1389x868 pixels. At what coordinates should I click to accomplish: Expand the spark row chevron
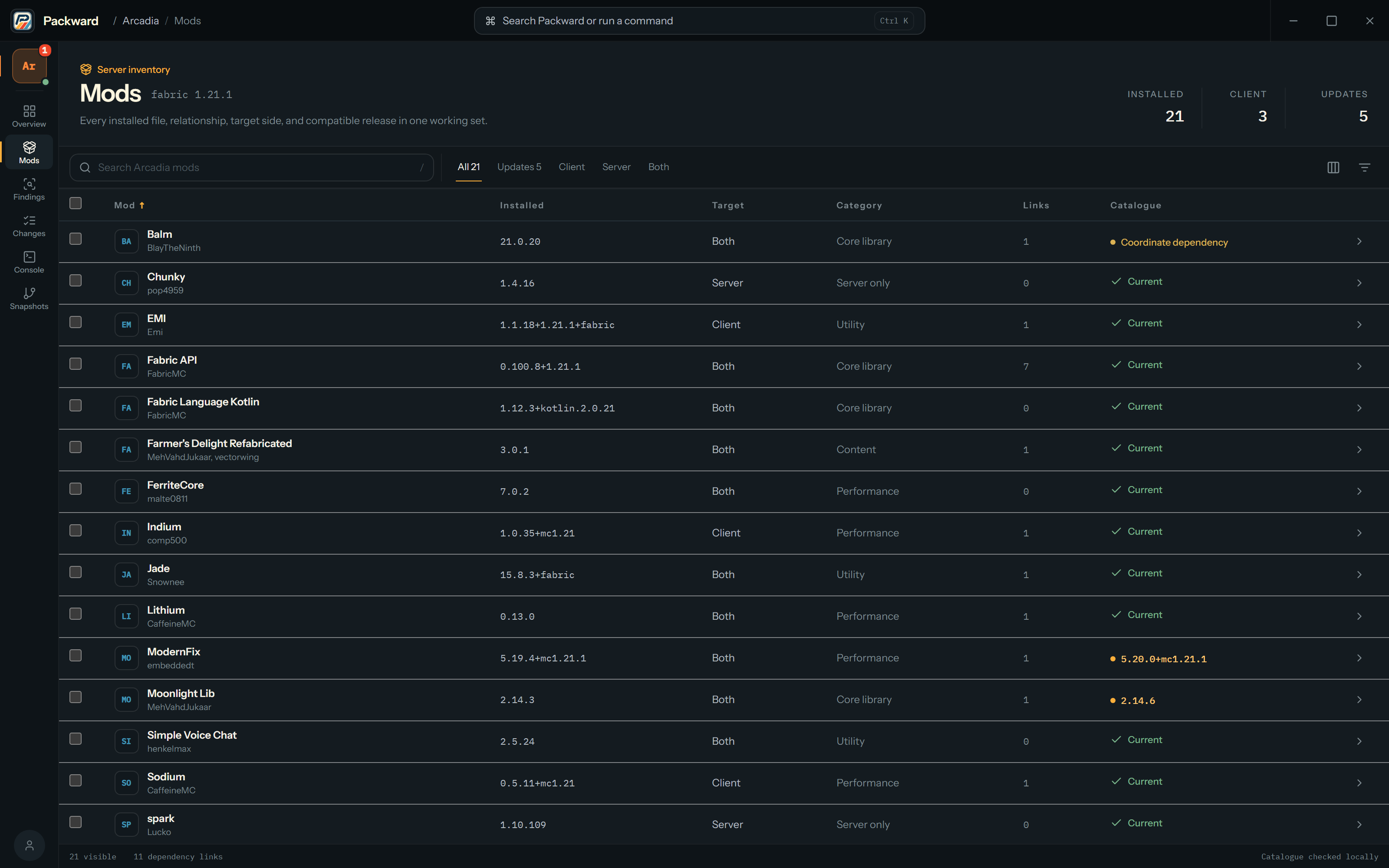pyautogui.click(x=1359, y=824)
